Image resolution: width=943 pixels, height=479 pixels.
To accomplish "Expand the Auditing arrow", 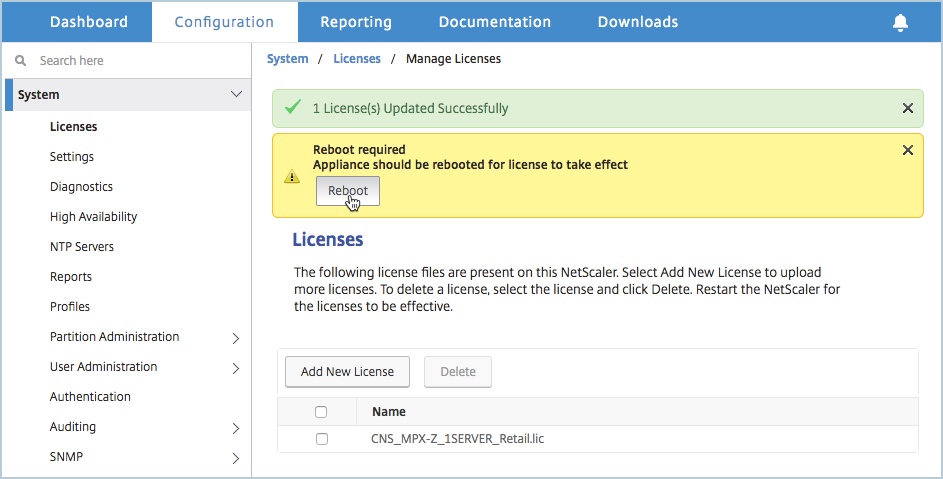I will [236, 428].
